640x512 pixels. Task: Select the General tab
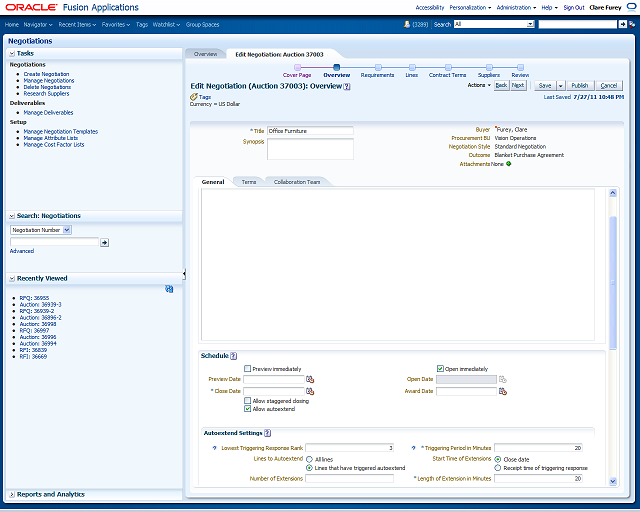tap(213, 182)
